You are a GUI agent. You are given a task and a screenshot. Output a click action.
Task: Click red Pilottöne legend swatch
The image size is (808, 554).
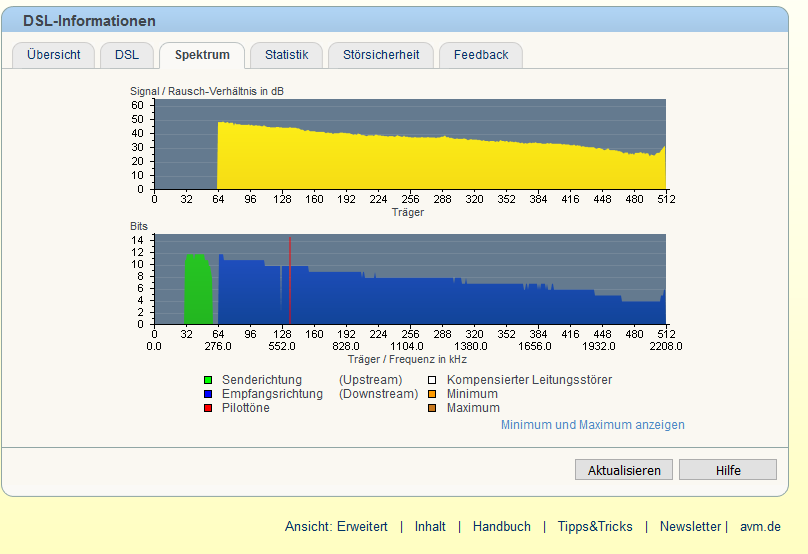[208, 408]
